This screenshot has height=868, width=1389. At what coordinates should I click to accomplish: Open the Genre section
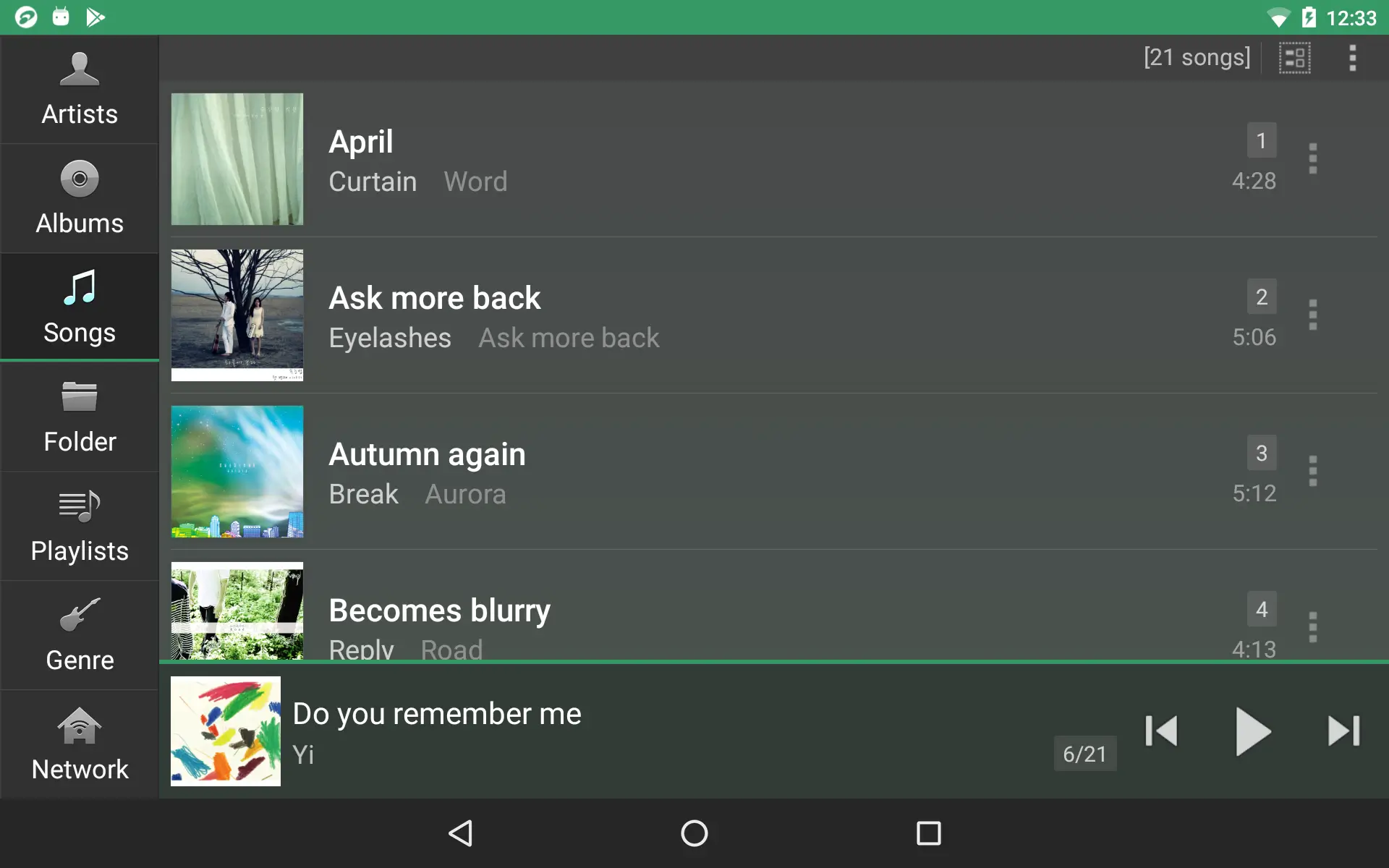(80, 636)
